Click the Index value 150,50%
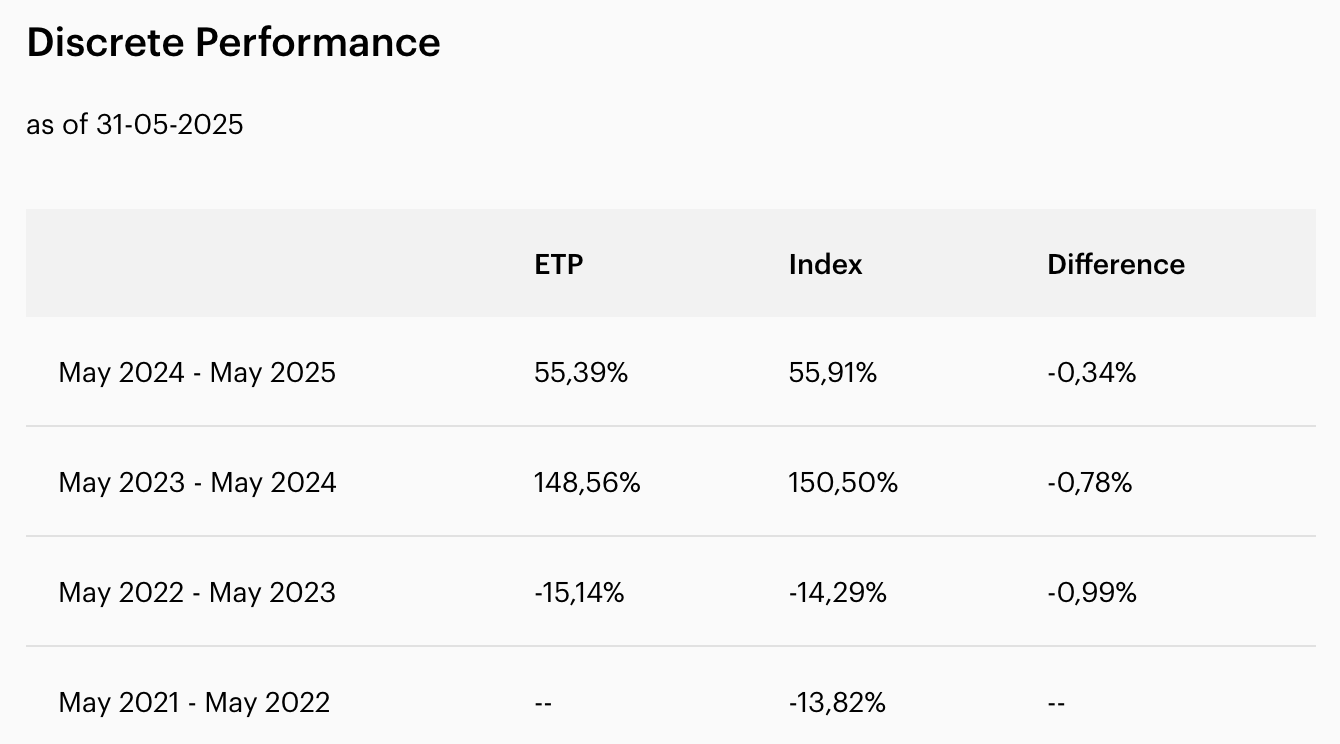Image resolution: width=1340 pixels, height=744 pixels. click(x=843, y=483)
